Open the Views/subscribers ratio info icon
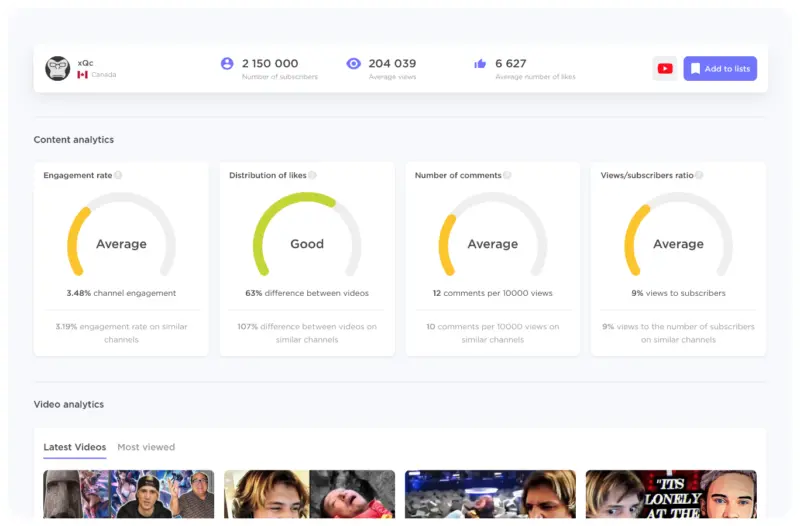 pyautogui.click(x=699, y=176)
